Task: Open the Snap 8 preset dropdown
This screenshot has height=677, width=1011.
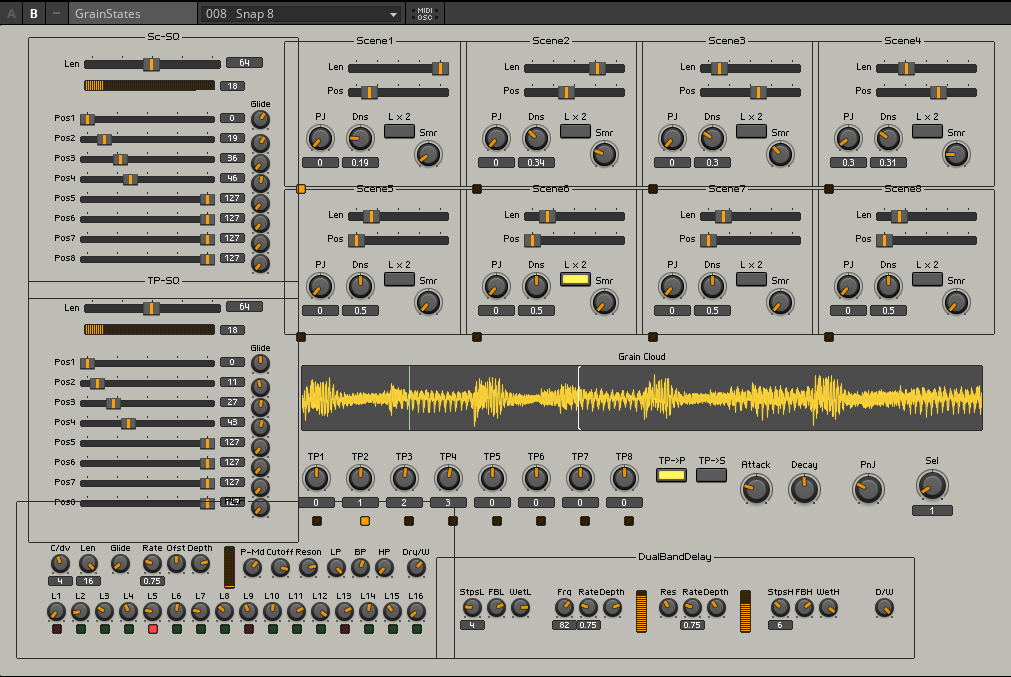Action: tap(300, 14)
